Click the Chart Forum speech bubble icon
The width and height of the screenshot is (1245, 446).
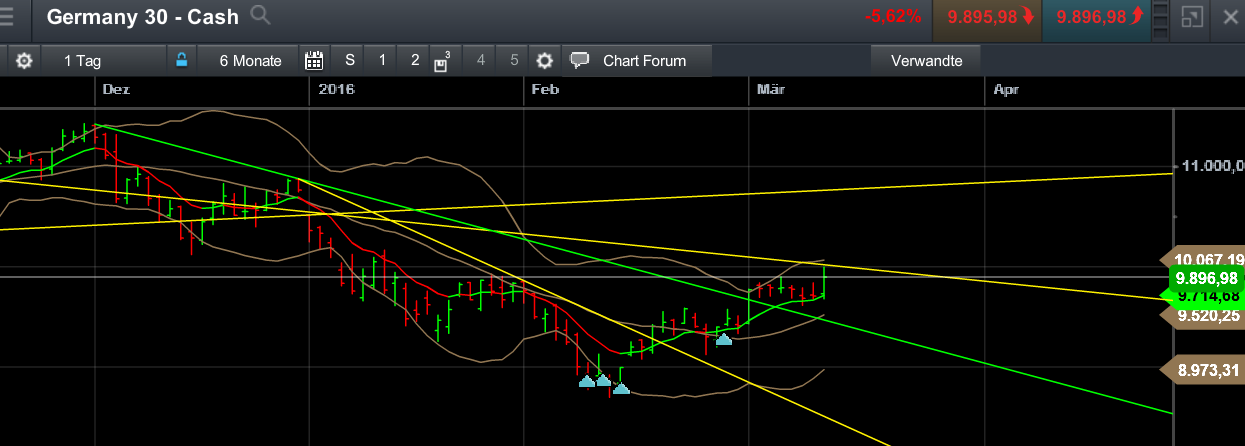580,60
